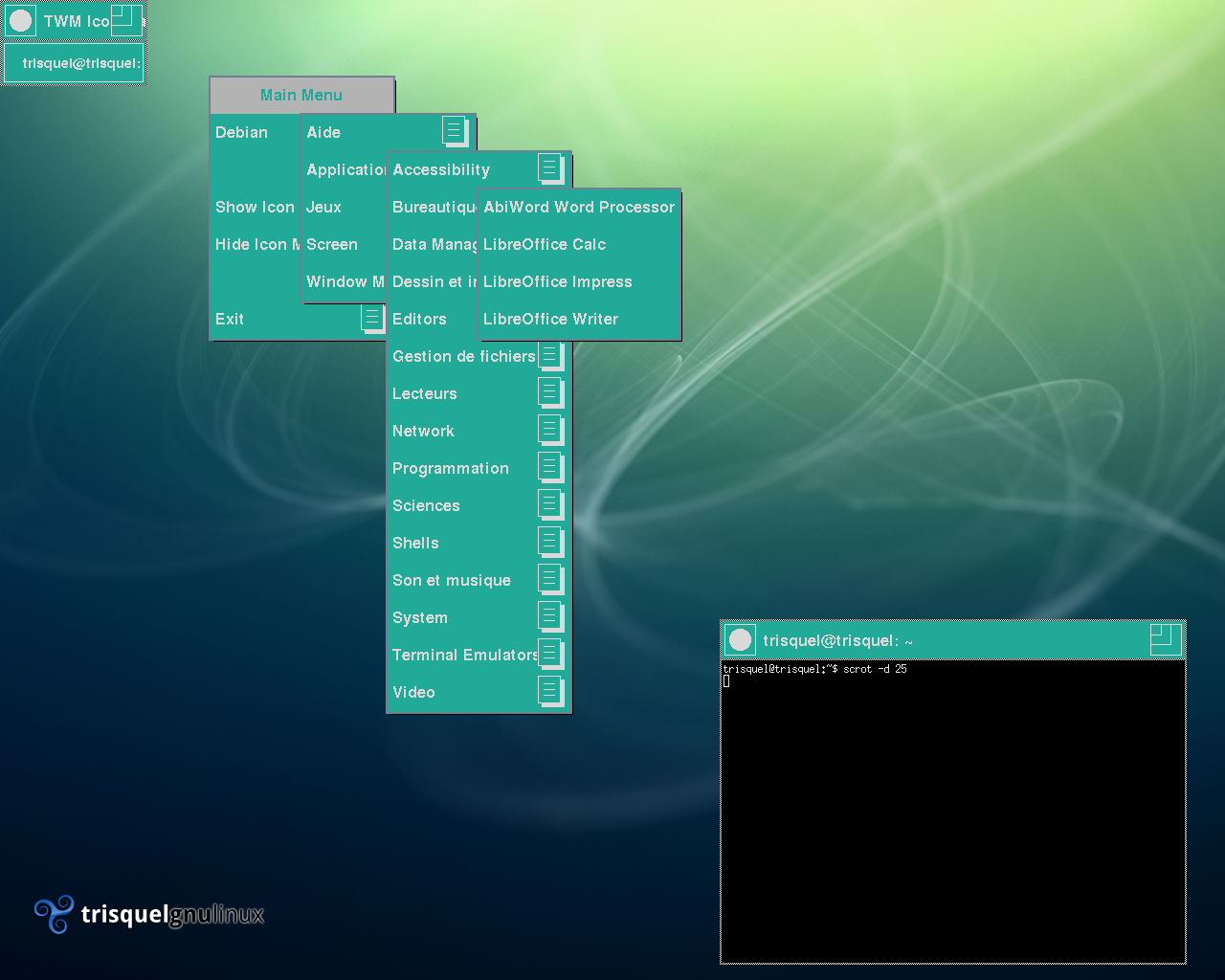Image resolution: width=1225 pixels, height=980 pixels.
Task: Launch LibreOffice Impress
Action: tap(579, 281)
